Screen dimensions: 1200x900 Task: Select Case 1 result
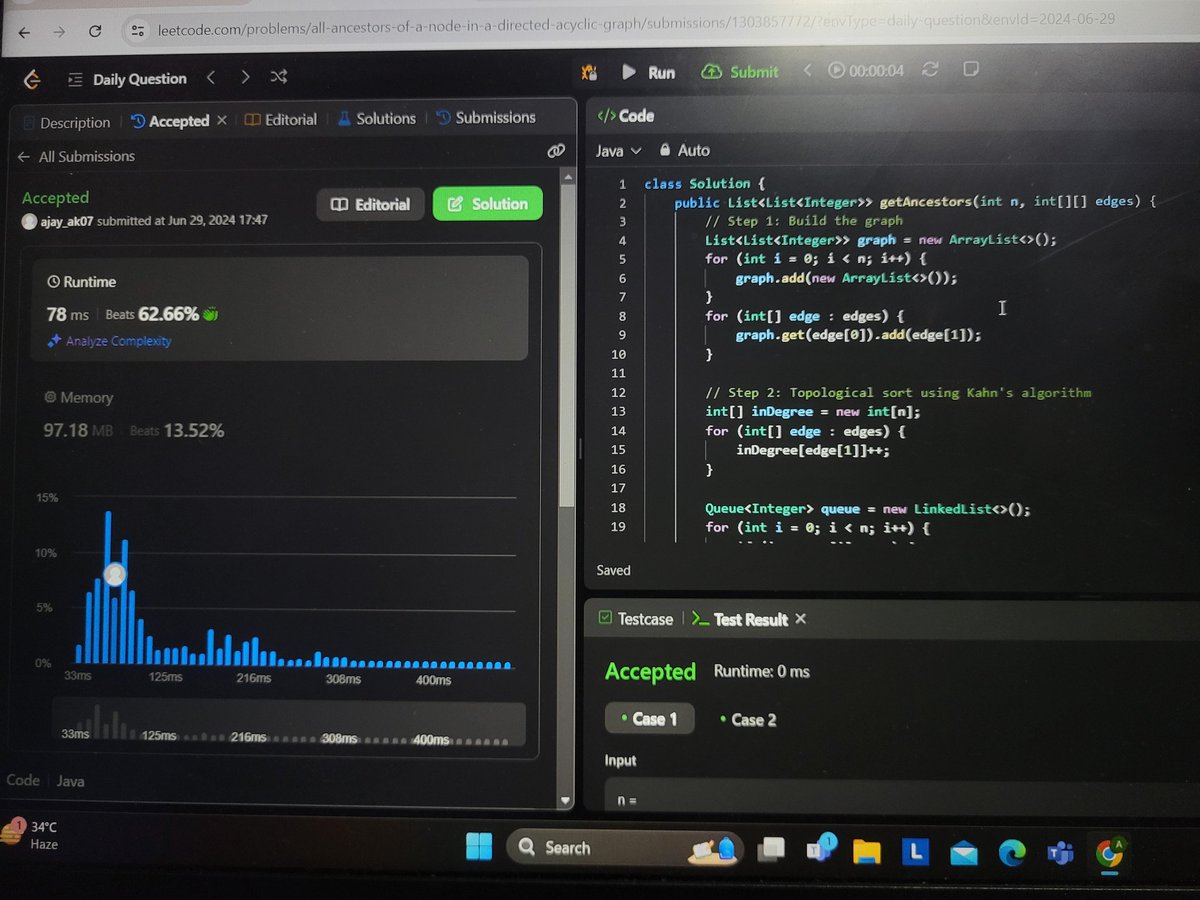649,719
